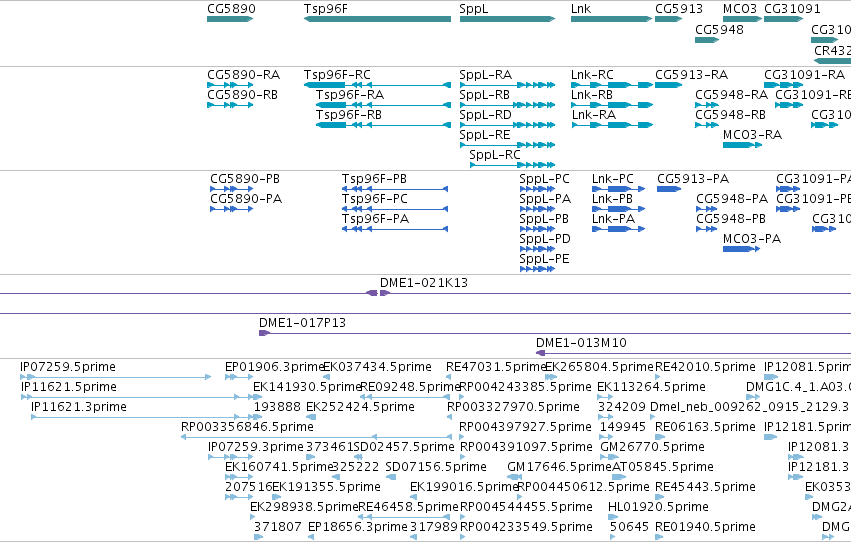The image size is (851, 542).
Task: Open EST label GM26770.5prime
Action: tap(652, 447)
